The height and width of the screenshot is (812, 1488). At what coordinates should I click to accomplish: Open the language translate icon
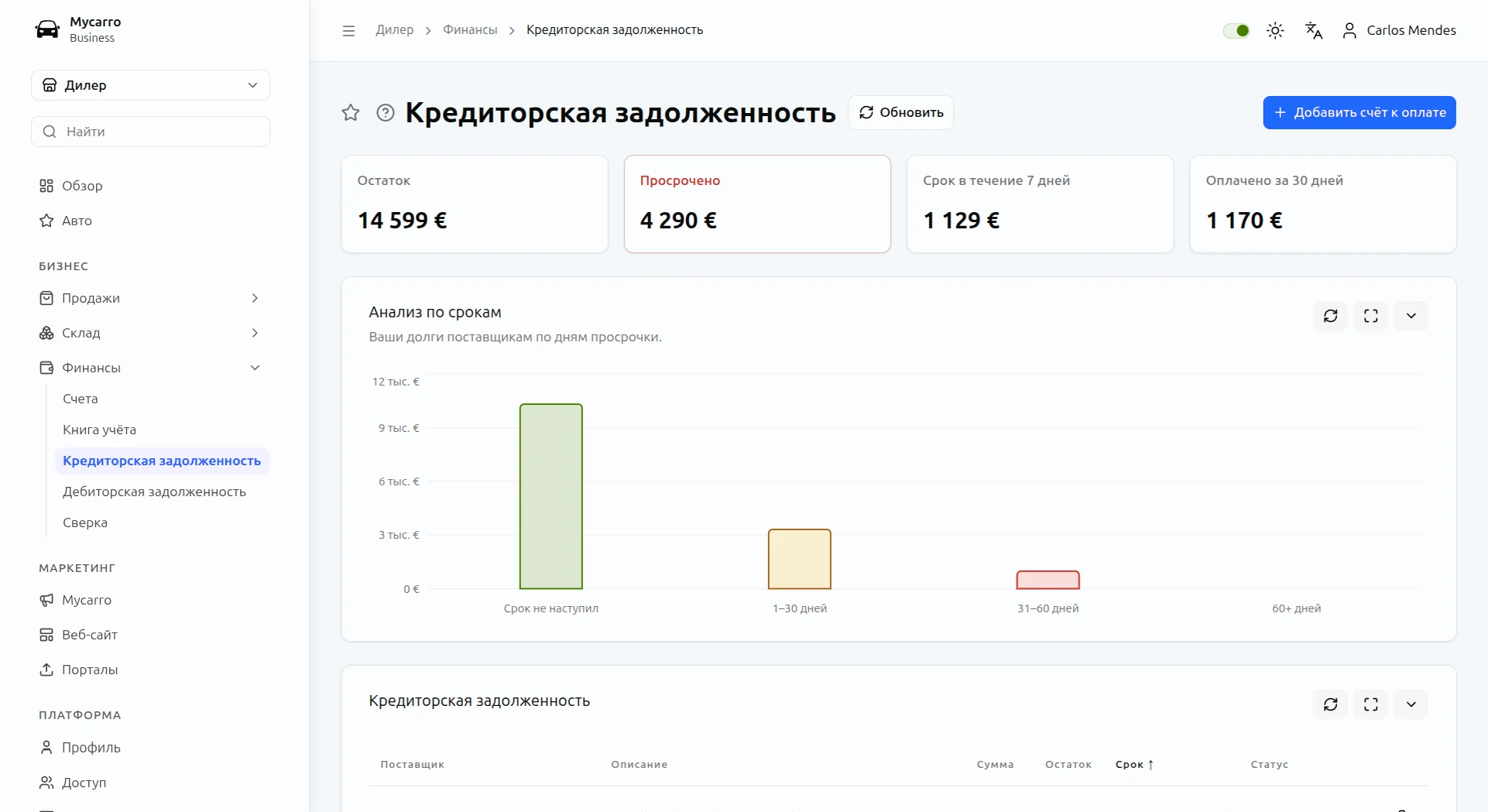pos(1314,30)
